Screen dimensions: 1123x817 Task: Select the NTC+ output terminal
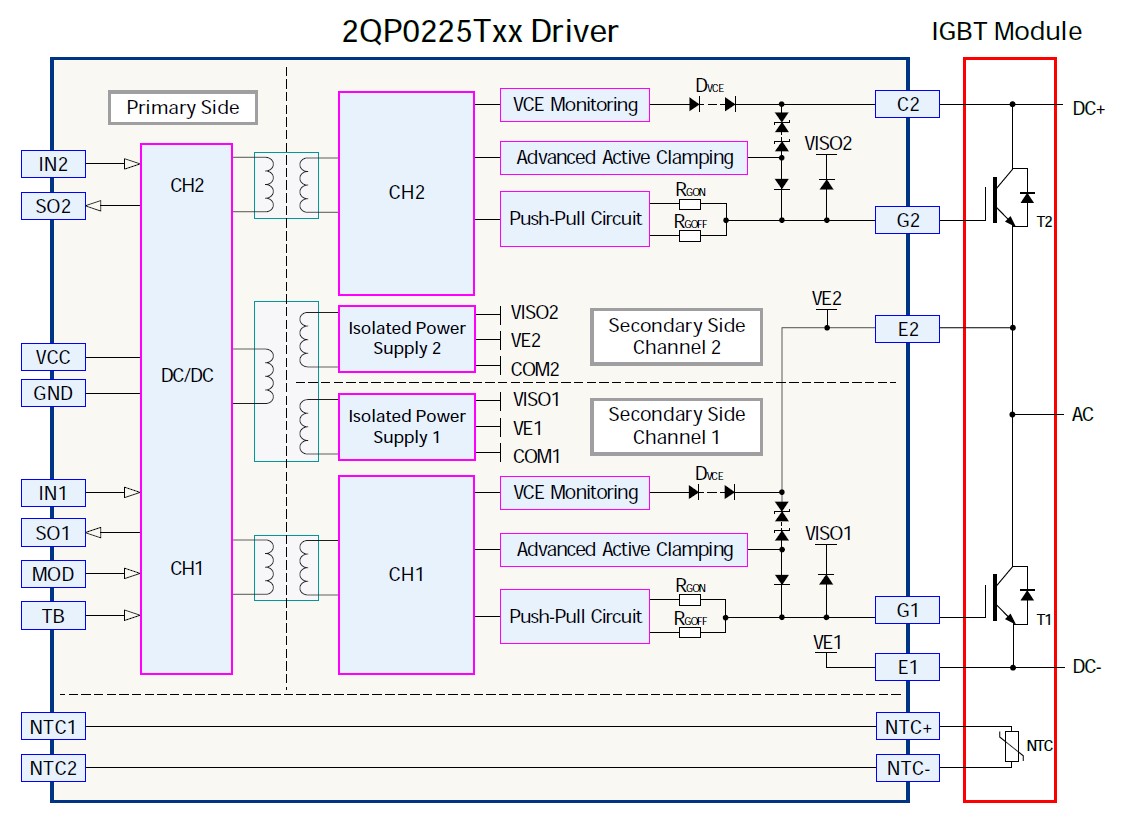907,727
